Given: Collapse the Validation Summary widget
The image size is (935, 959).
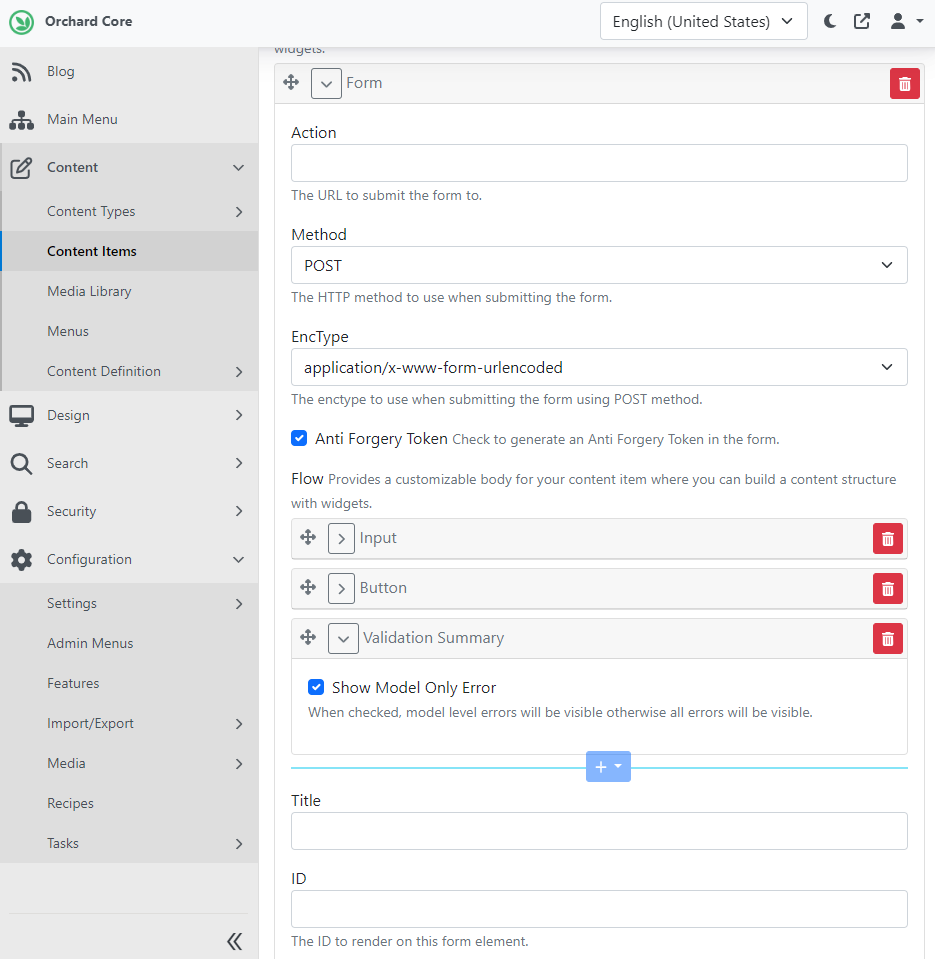Looking at the screenshot, I should coord(343,639).
